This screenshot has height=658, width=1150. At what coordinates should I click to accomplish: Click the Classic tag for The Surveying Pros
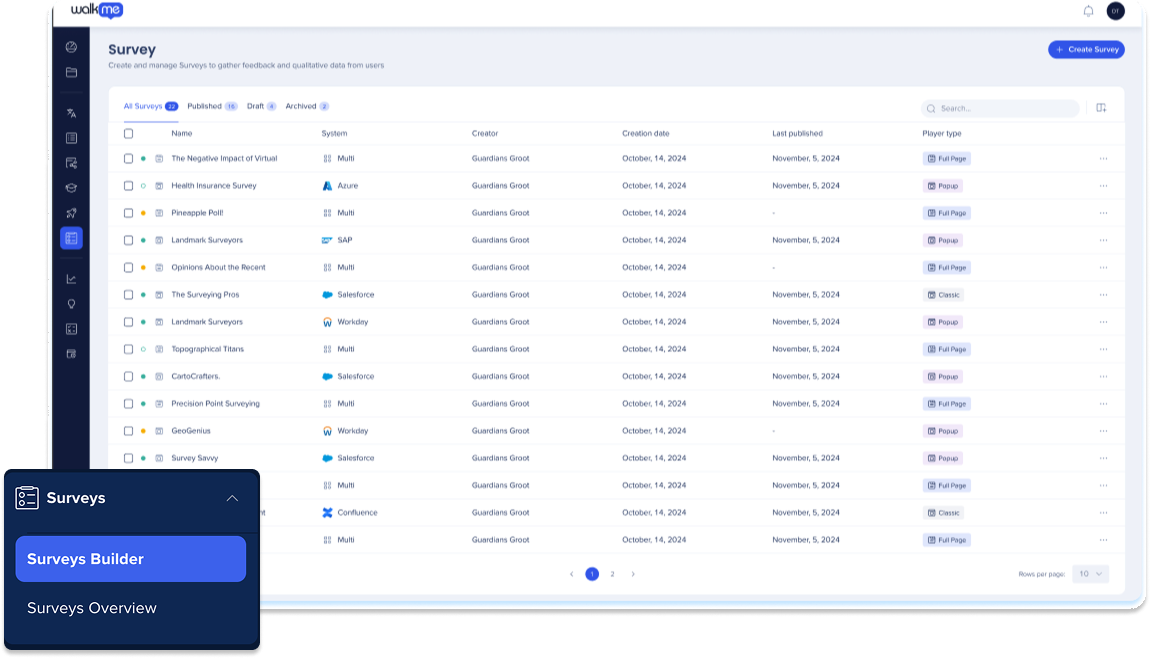pyautogui.click(x=943, y=295)
